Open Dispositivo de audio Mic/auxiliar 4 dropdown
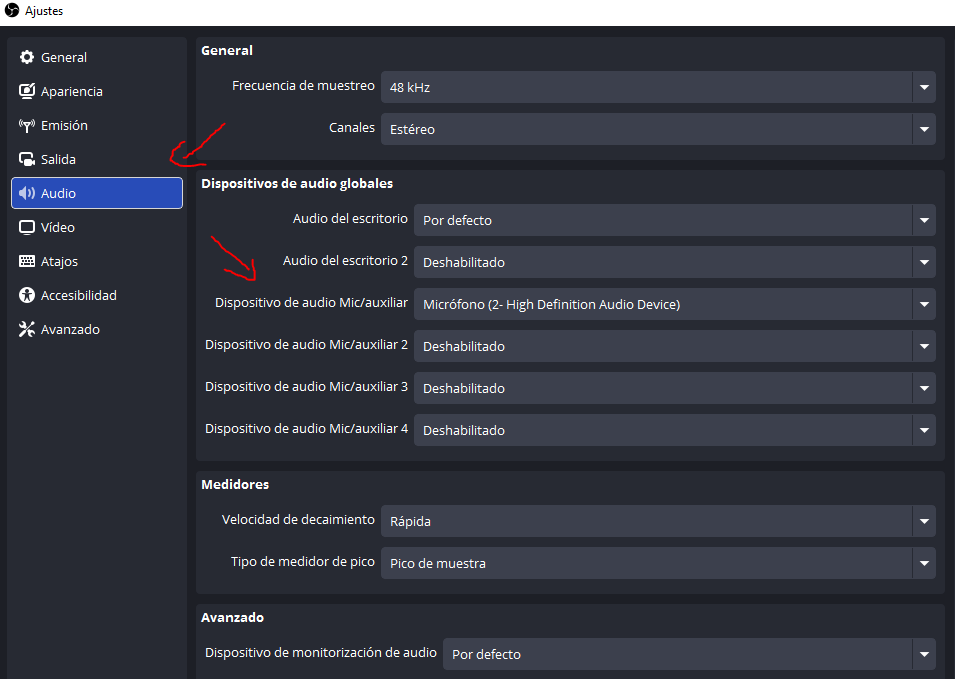This screenshot has width=955, height=679. (x=675, y=430)
